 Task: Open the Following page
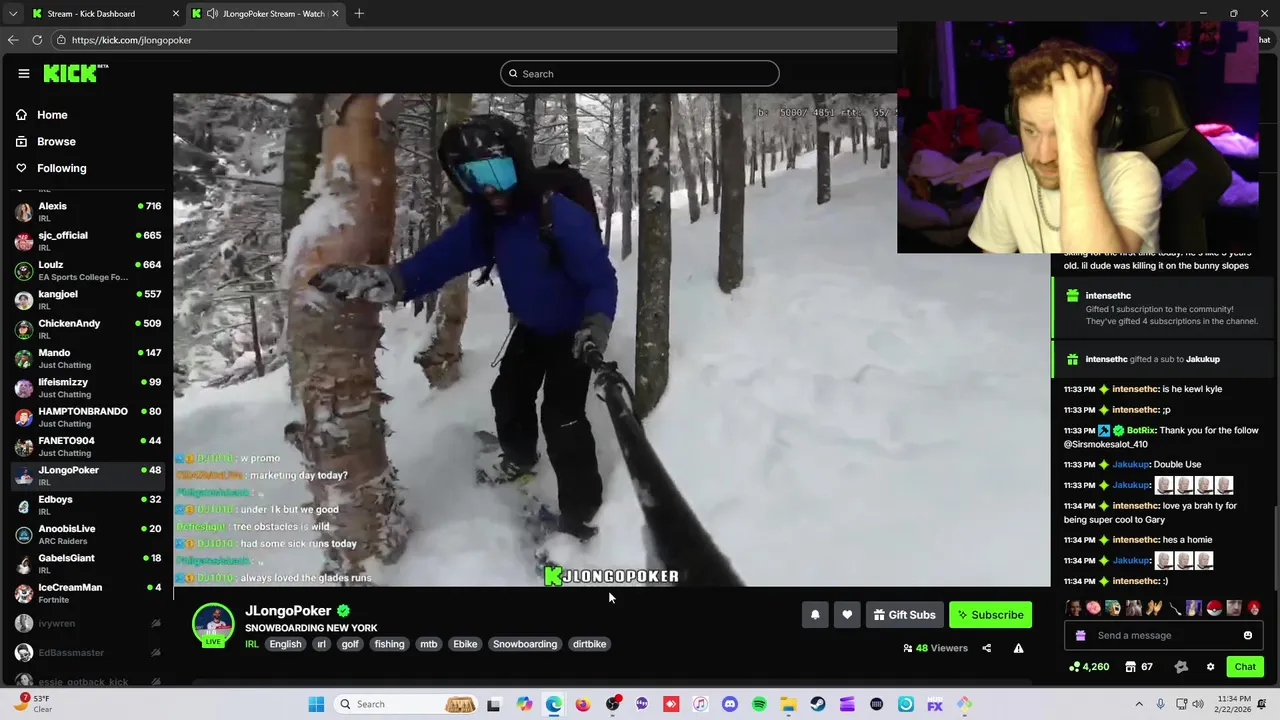(61, 168)
